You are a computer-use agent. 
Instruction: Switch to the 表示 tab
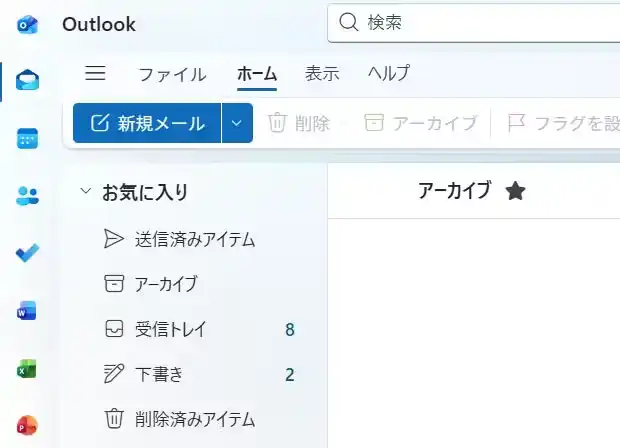tap(322, 74)
